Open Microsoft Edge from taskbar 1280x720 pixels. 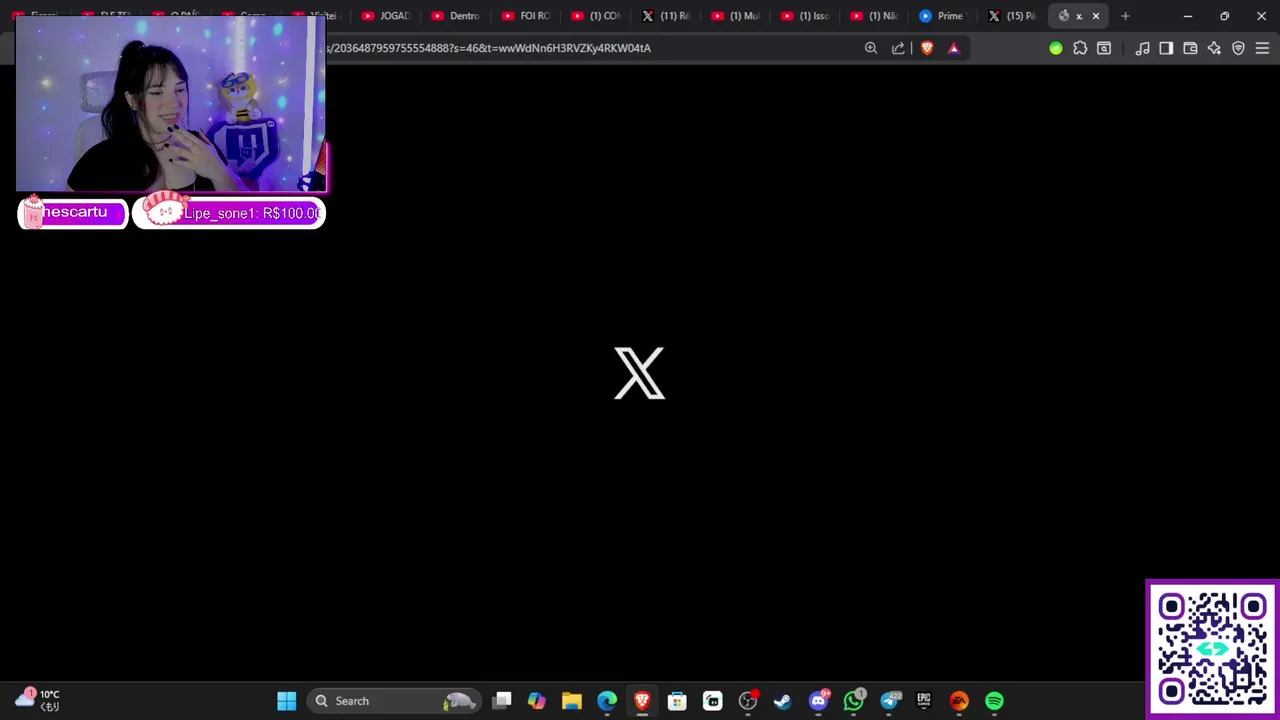607,701
